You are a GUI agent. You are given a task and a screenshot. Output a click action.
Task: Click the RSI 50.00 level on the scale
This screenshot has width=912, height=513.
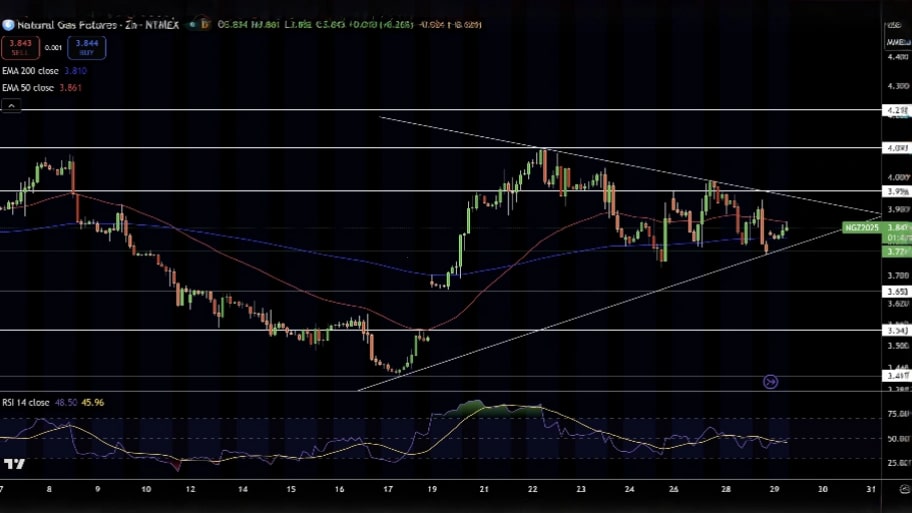[897, 438]
